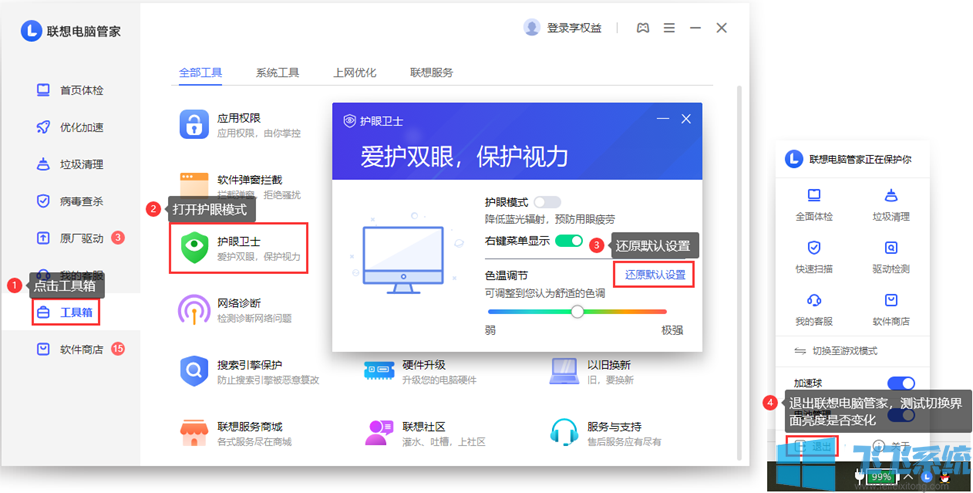Image resolution: width=973 pixels, height=493 pixels.
Task: Open 服务与支持 headset icon
Action: click(565, 433)
